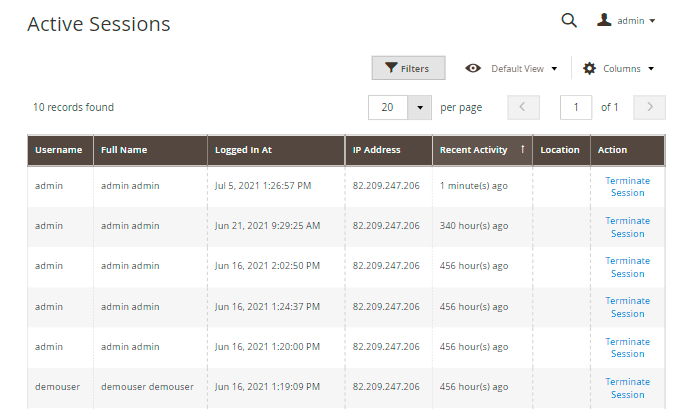Viewport: 684px width, 409px height.
Task: Click the per page value 20 field
Action: coord(388,107)
